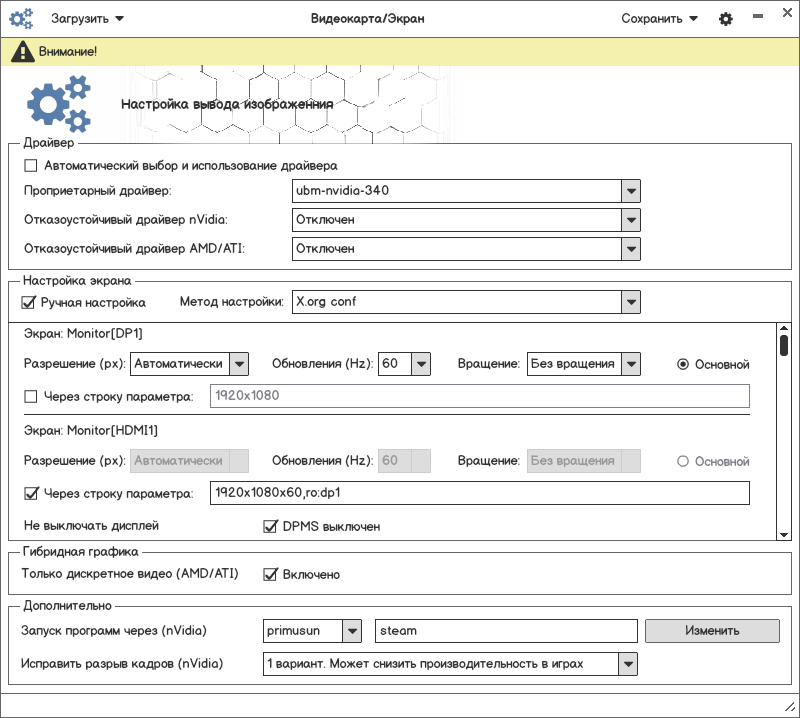Open Метод настройки X.org conf dropdown
Viewport: 800px width, 718px height.
629,302
